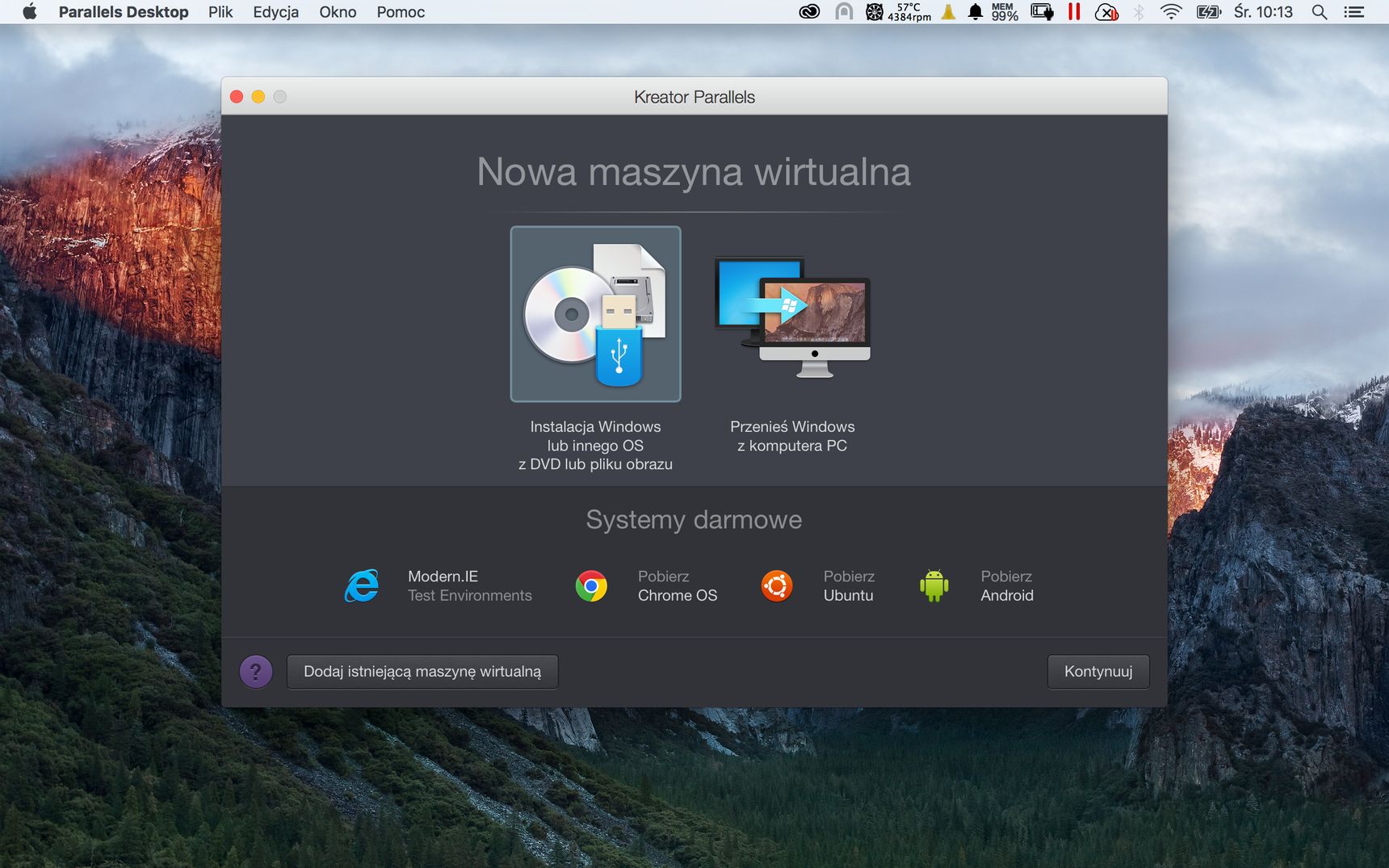Open the Wi-Fi status menu

pos(1171,11)
